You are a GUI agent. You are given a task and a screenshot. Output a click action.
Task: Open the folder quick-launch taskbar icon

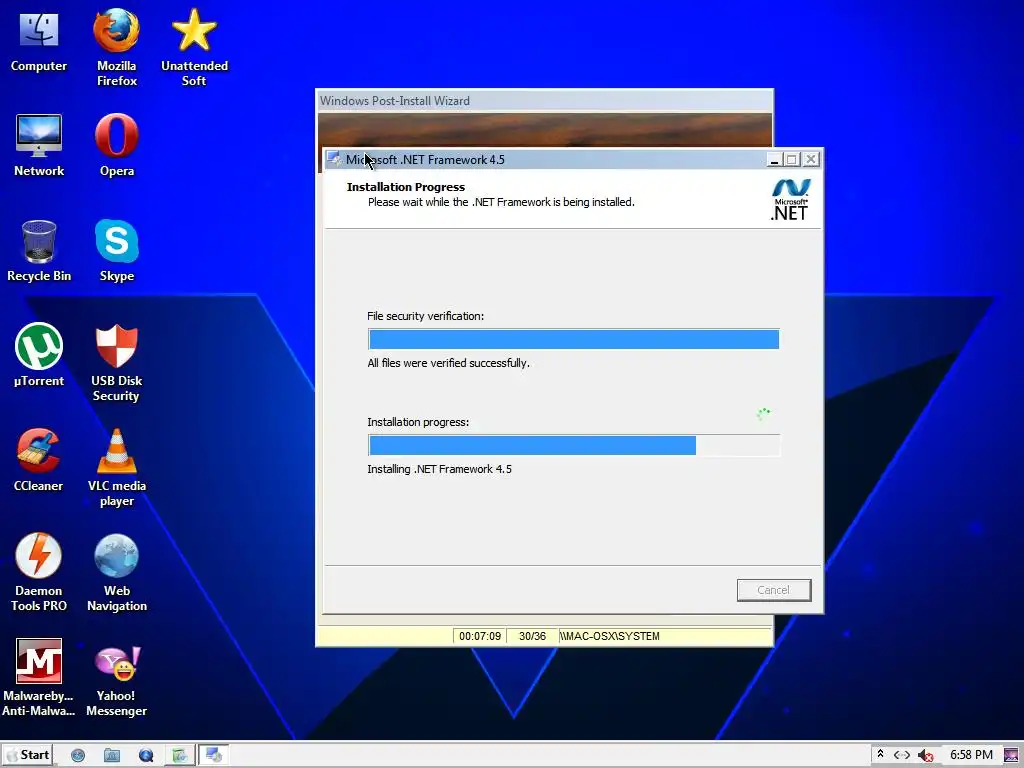112,756
